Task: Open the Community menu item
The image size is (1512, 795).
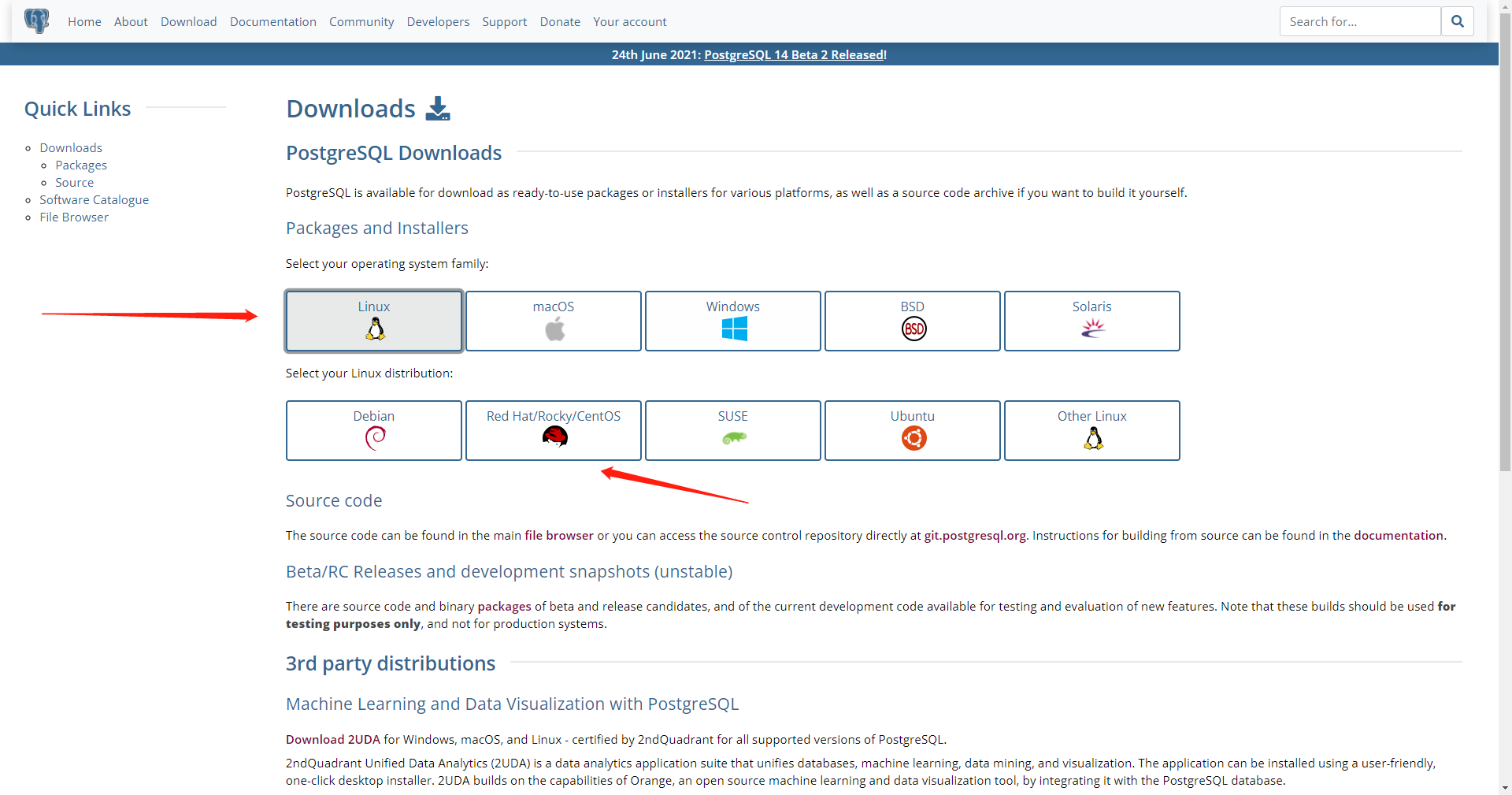Action: click(x=361, y=22)
